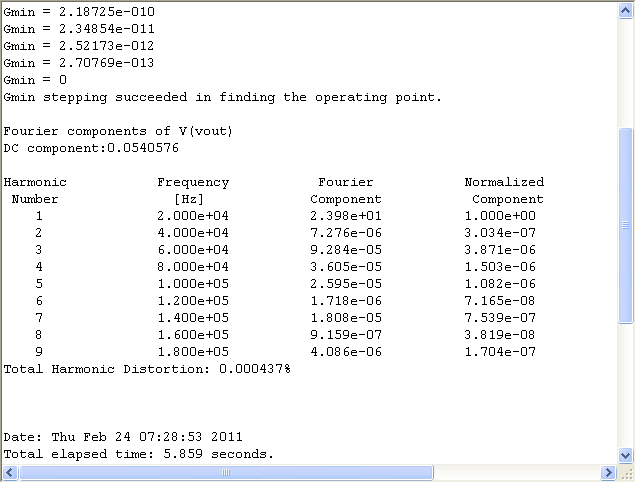Screen dimensions: 636x483
Task: Click the vertical scrollbar up arrow
Action: click(x=625, y=11)
